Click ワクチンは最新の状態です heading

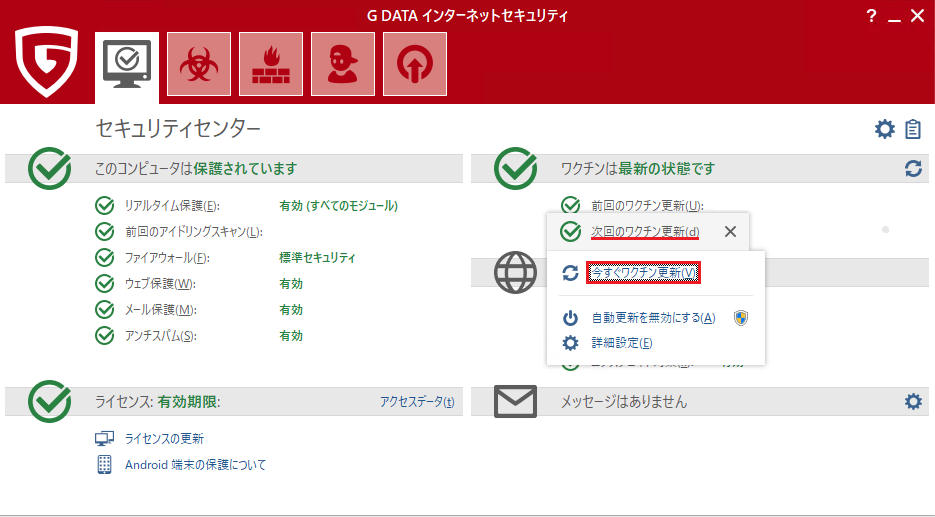click(x=637, y=169)
